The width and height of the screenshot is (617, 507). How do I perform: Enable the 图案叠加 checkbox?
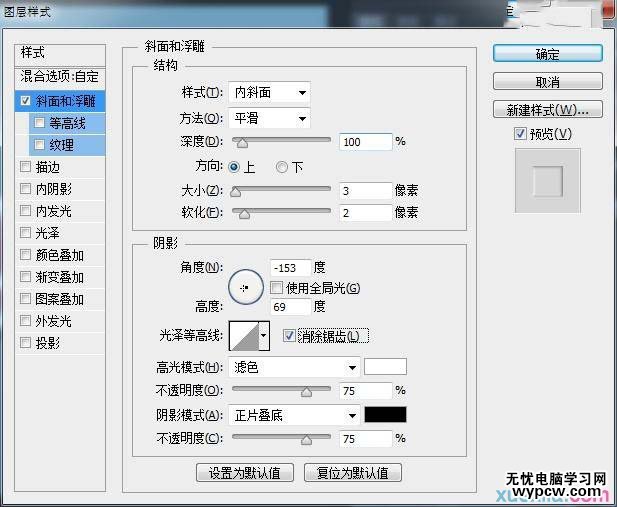[25, 299]
